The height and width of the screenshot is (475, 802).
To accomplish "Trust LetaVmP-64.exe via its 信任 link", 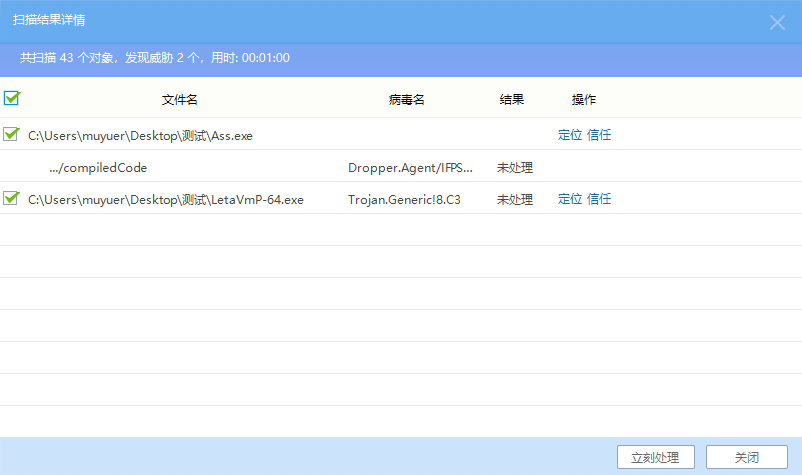I will click(x=599, y=199).
